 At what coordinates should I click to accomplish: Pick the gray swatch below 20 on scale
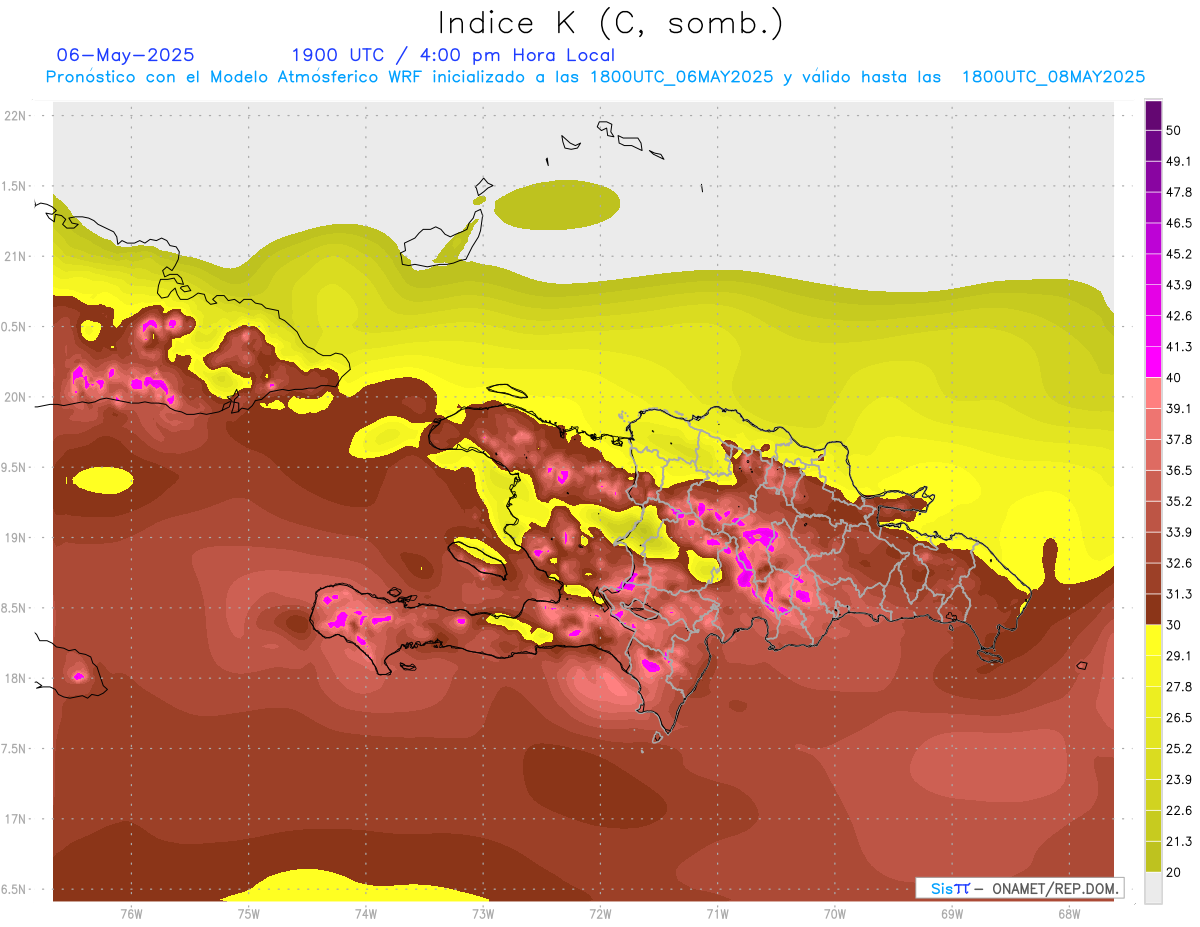pyautogui.click(x=1153, y=888)
